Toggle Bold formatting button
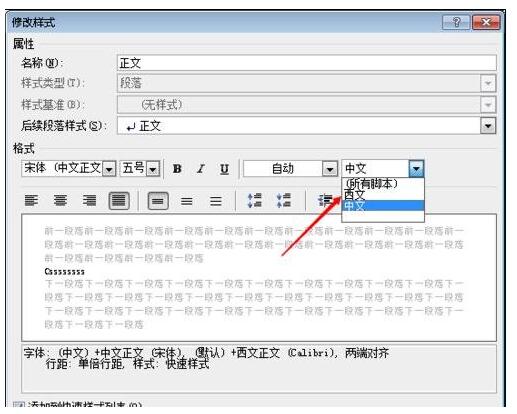This screenshot has height=414, width=517. (177, 169)
